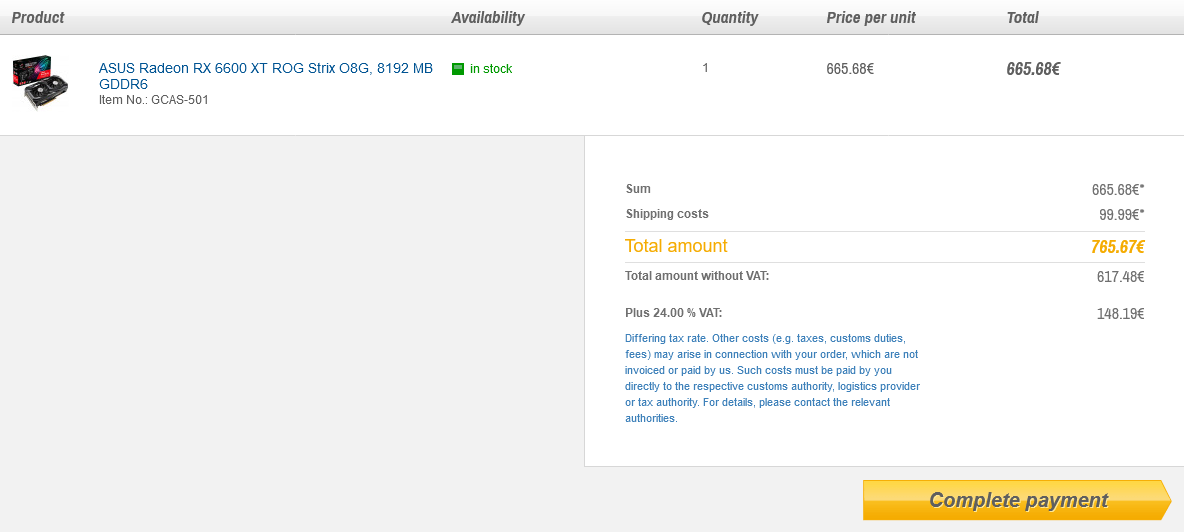Click the Sum label
Viewport: 1184px width, 532px height.
[x=638, y=189]
